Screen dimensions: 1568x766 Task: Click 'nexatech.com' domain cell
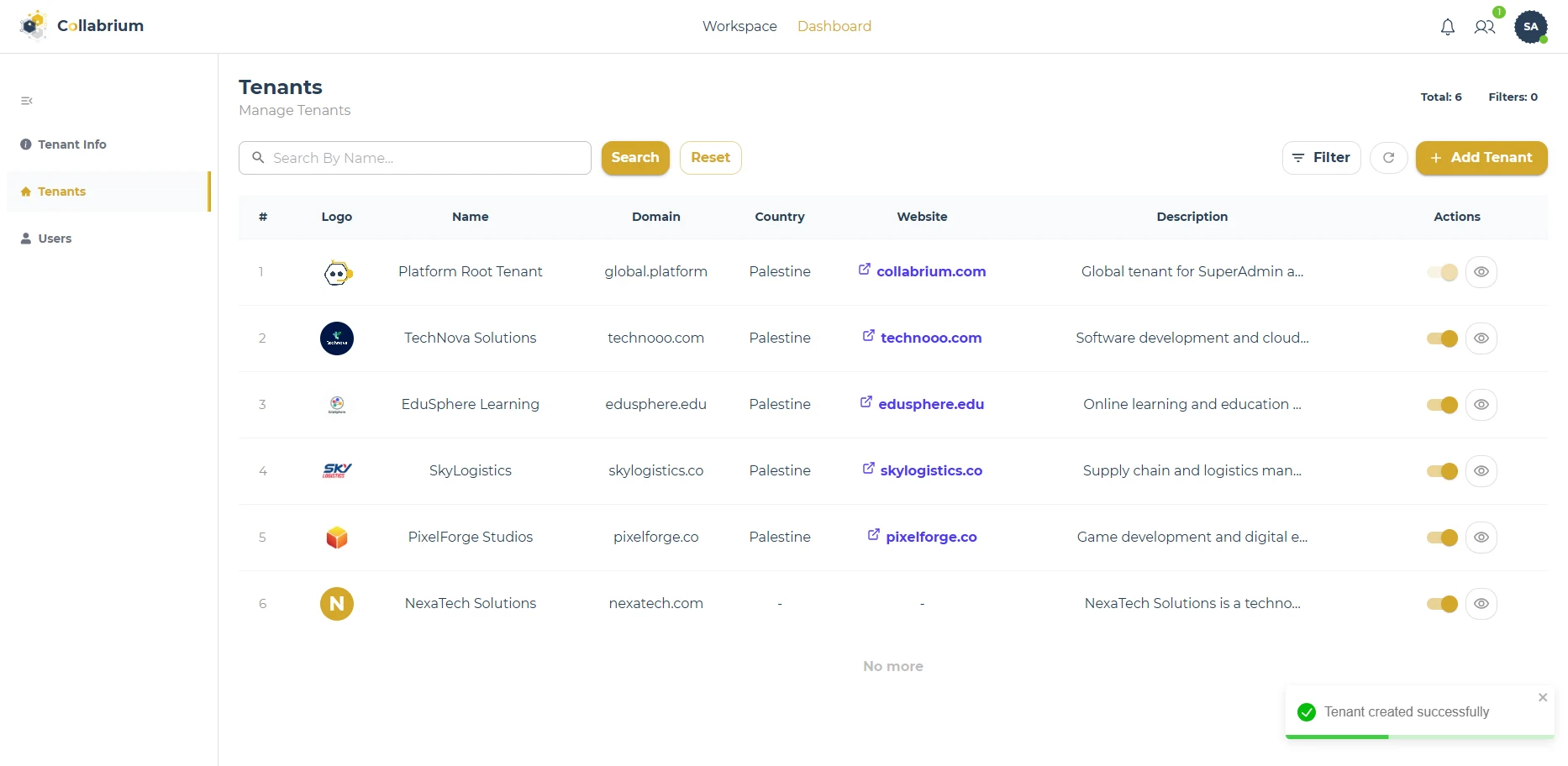click(x=656, y=603)
